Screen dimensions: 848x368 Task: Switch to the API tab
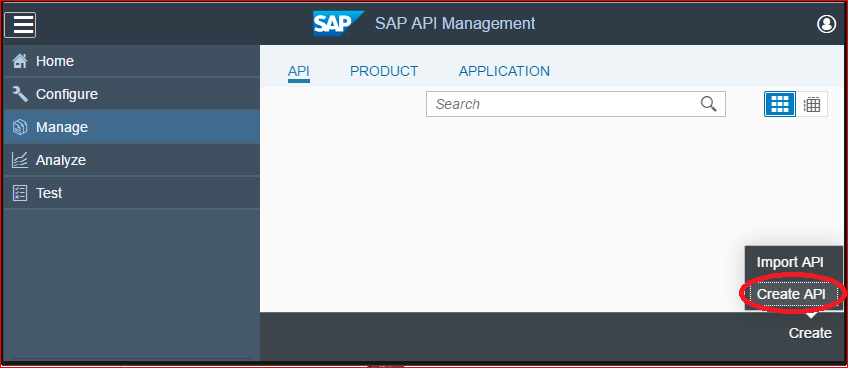click(299, 71)
